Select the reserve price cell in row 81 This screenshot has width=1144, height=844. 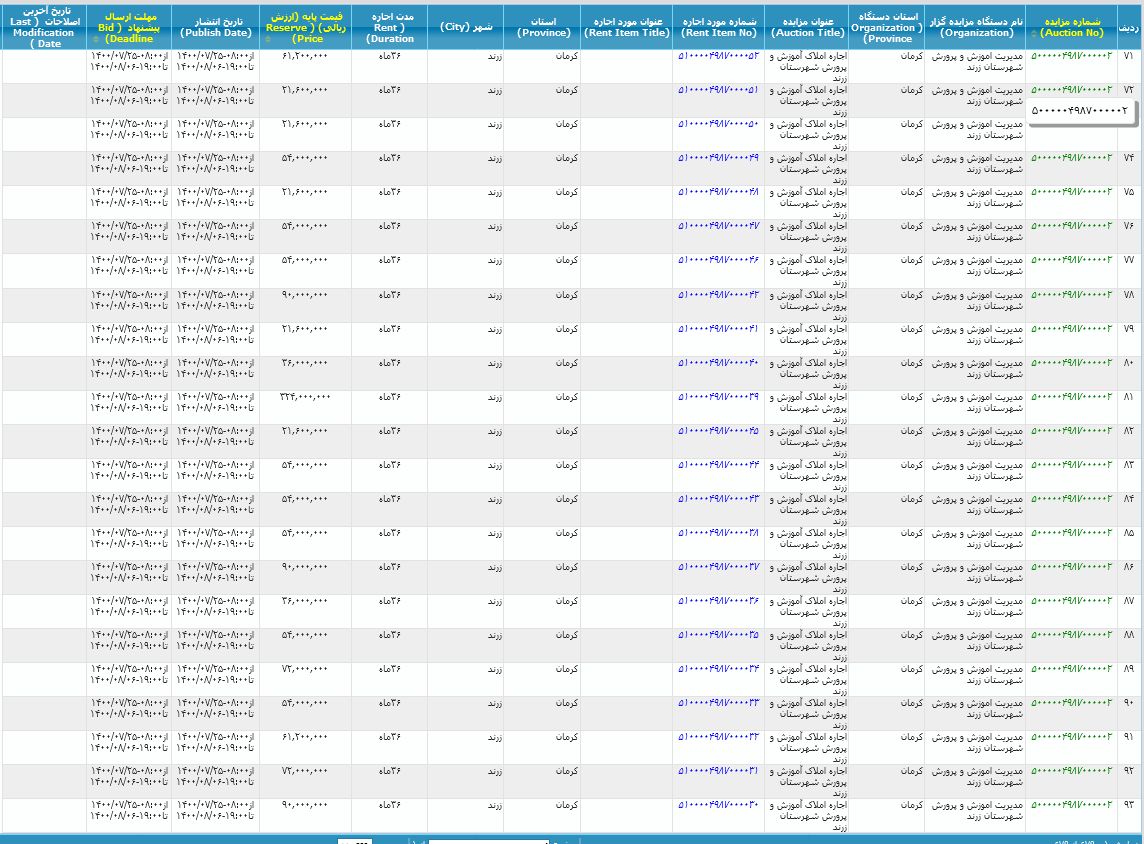tap(304, 396)
